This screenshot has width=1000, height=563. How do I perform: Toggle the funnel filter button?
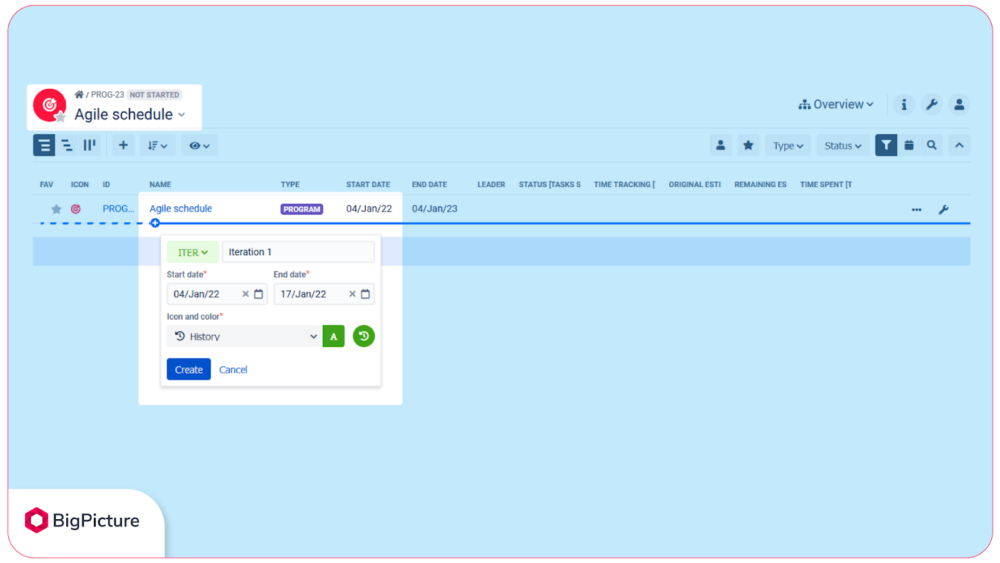pos(886,145)
